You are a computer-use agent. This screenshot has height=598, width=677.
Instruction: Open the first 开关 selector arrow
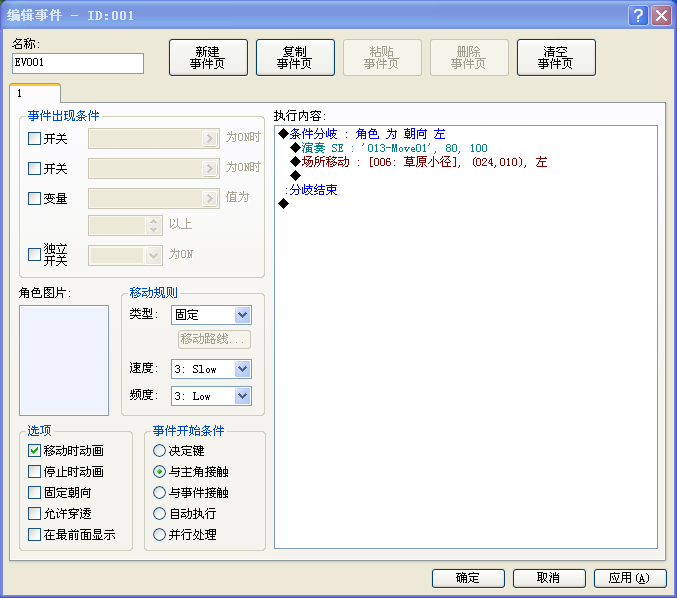(x=210, y=139)
